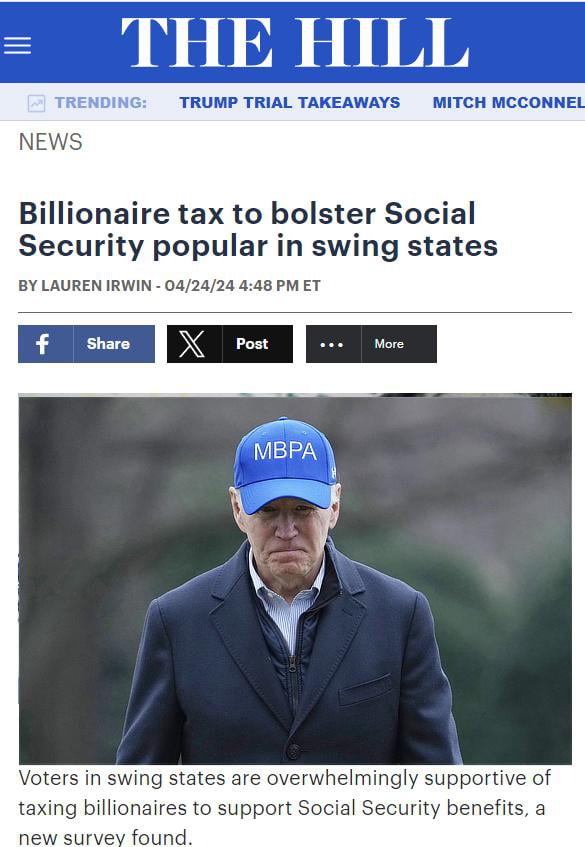Click the three-dots icon in the More button
This screenshot has width=585, height=847.
point(331,343)
